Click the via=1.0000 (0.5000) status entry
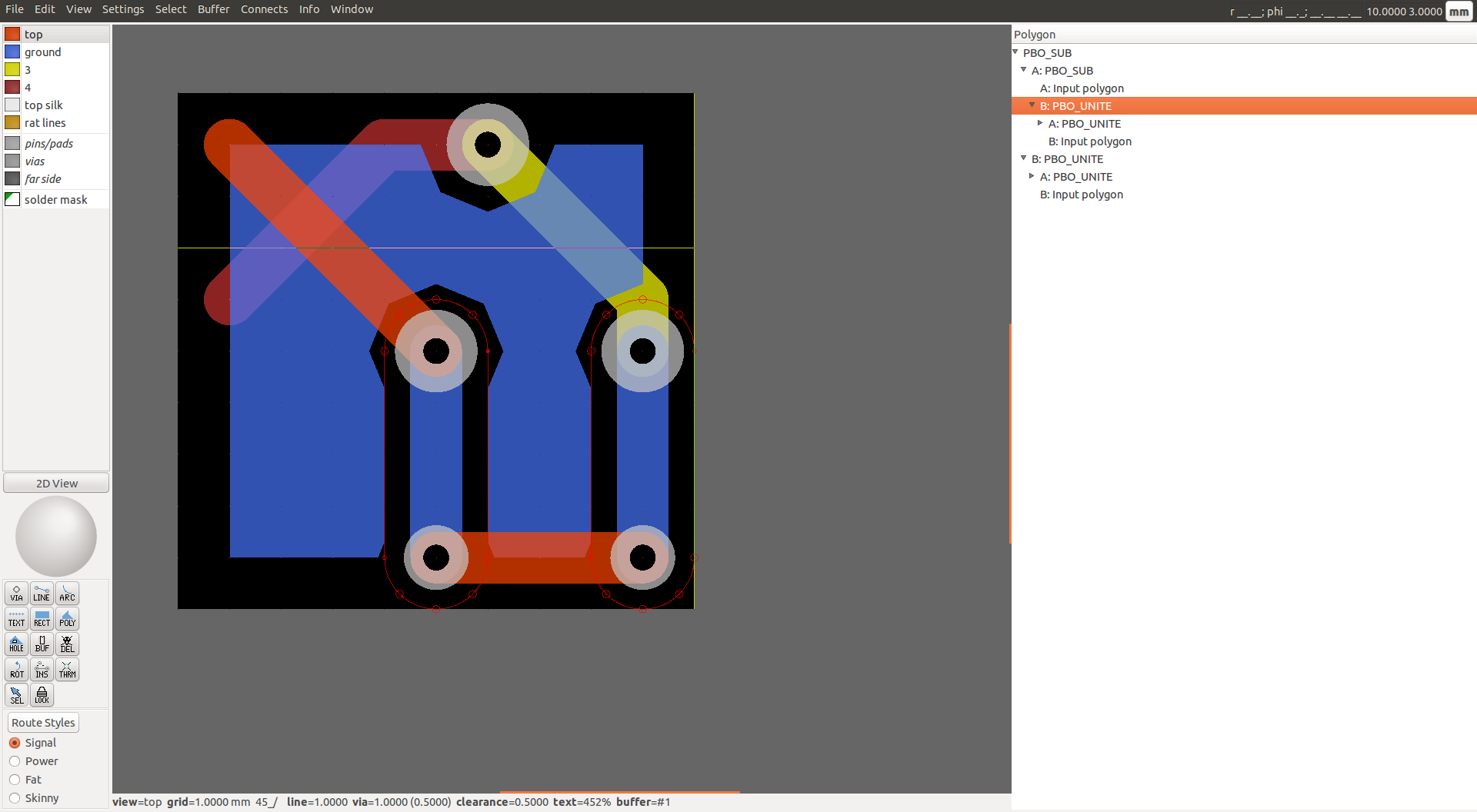This screenshot has height=812, width=1477. click(x=402, y=802)
